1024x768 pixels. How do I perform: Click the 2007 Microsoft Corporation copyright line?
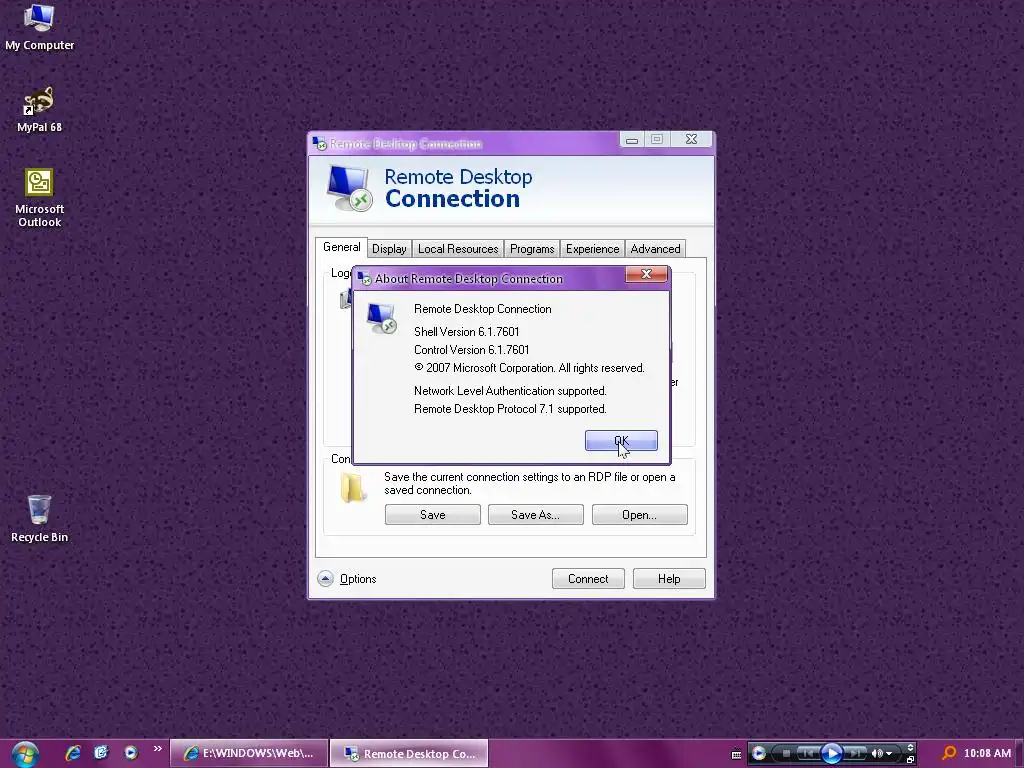[x=529, y=368]
